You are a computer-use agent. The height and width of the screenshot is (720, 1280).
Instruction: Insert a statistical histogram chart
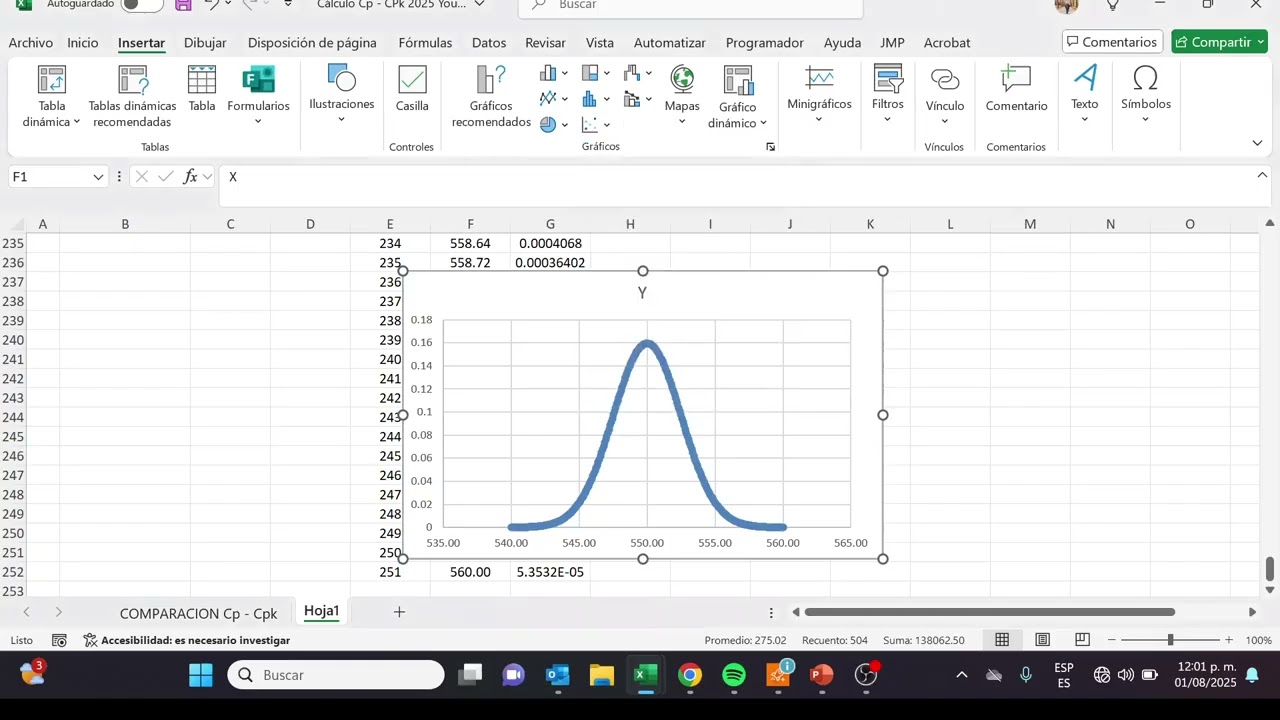[590, 99]
